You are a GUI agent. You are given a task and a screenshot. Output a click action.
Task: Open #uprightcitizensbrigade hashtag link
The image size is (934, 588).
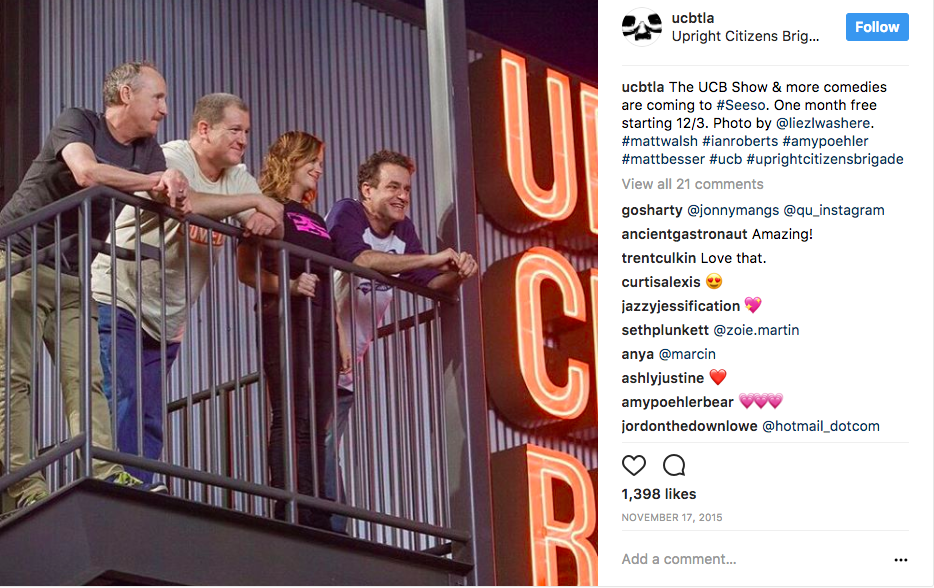tap(825, 159)
